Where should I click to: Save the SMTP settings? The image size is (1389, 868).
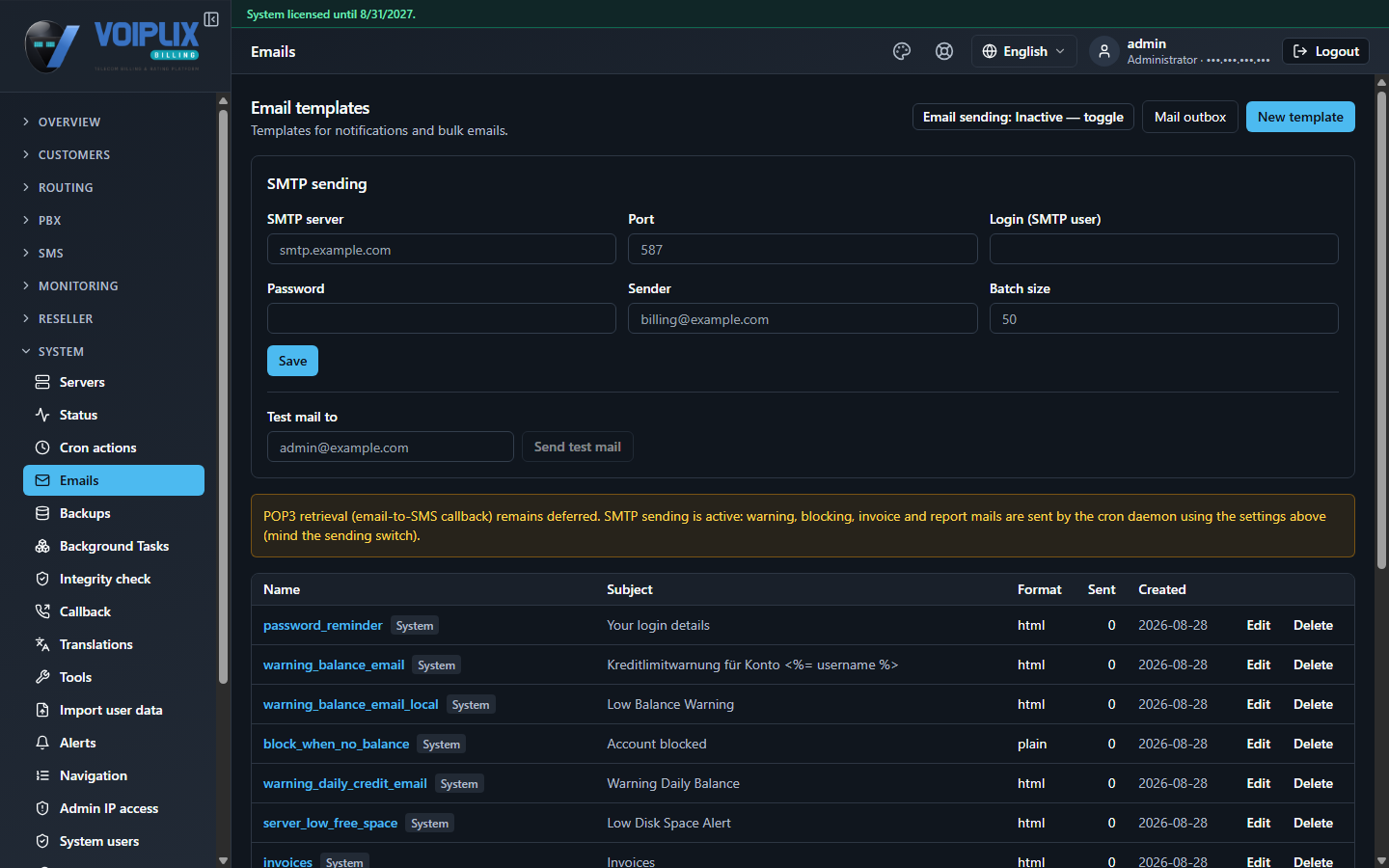[292, 361]
